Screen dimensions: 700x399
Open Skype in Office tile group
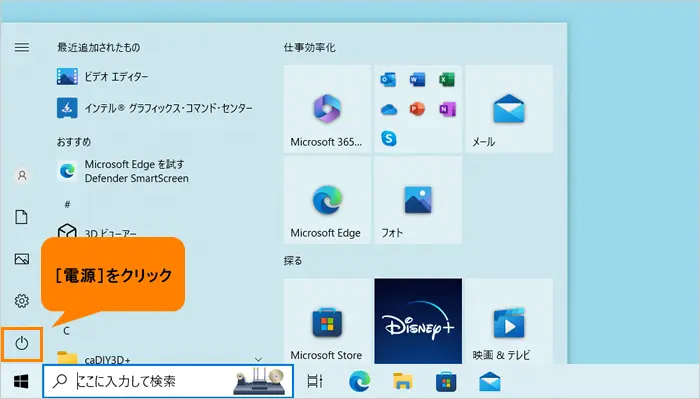coord(388,138)
